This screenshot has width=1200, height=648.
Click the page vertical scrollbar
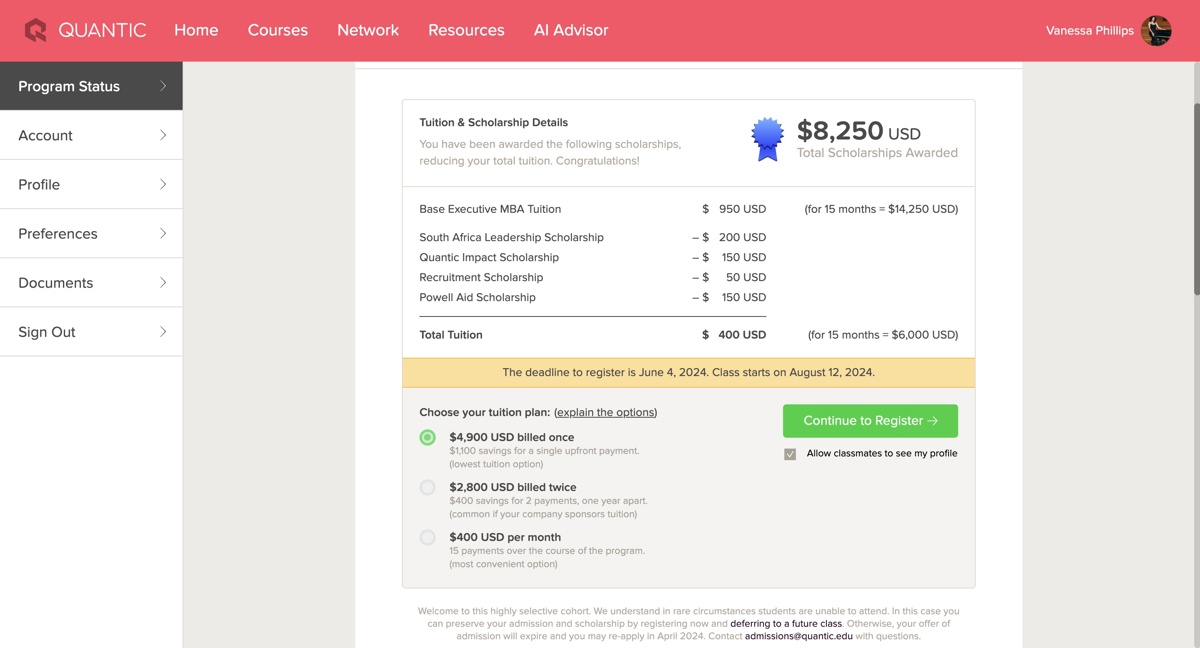(x=1196, y=199)
